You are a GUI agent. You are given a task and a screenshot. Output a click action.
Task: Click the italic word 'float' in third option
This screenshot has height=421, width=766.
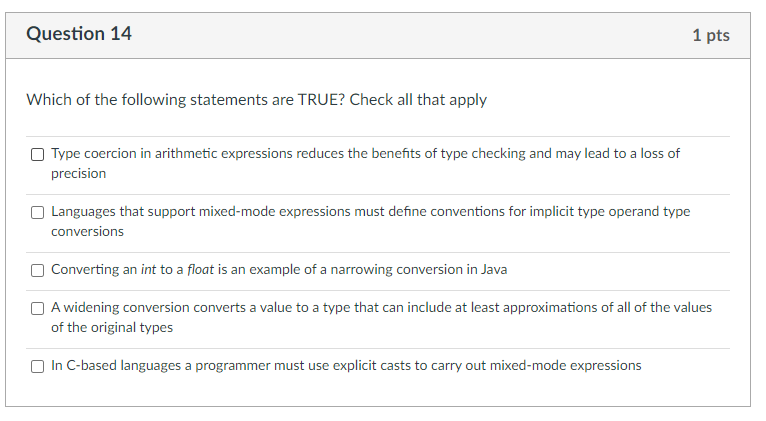[x=203, y=270]
